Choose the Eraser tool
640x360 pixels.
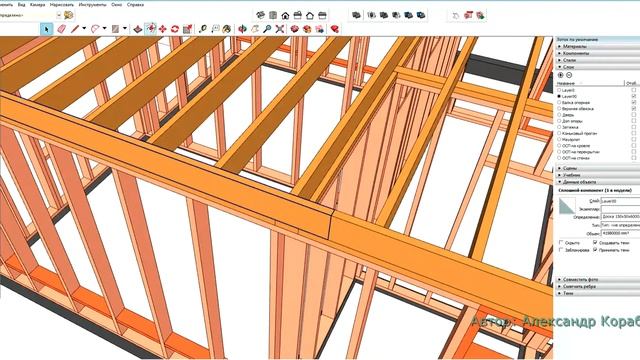pyautogui.click(x=61, y=29)
